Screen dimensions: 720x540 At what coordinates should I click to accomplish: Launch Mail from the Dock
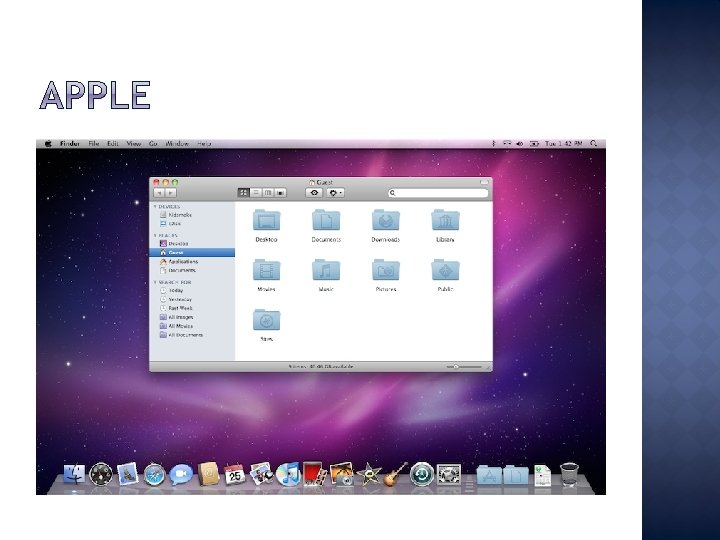[127, 474]
